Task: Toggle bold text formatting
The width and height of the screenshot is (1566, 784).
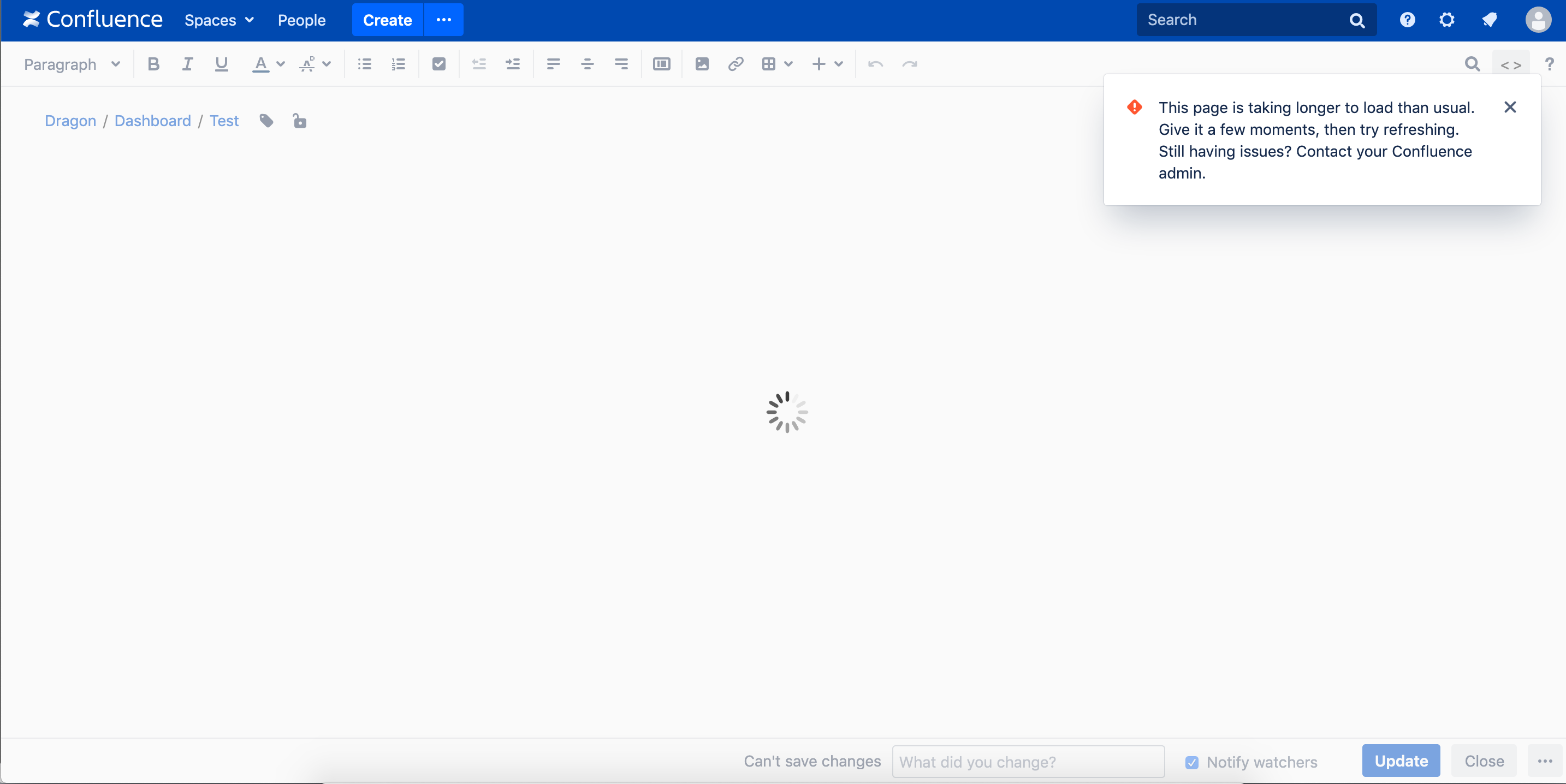Action: click(x=153, y=64)
